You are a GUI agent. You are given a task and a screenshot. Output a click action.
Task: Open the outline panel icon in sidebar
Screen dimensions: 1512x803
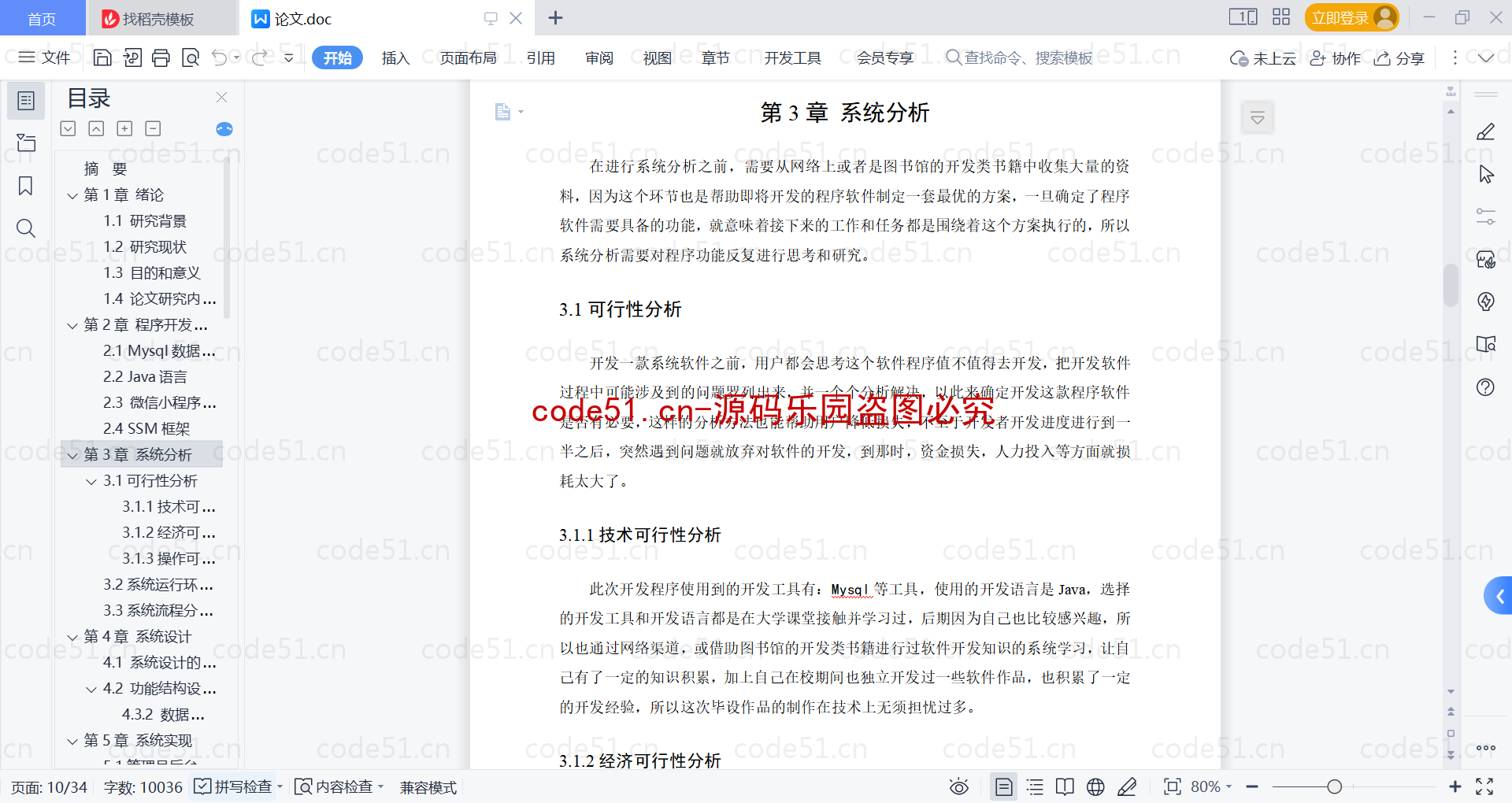point(26,101)
